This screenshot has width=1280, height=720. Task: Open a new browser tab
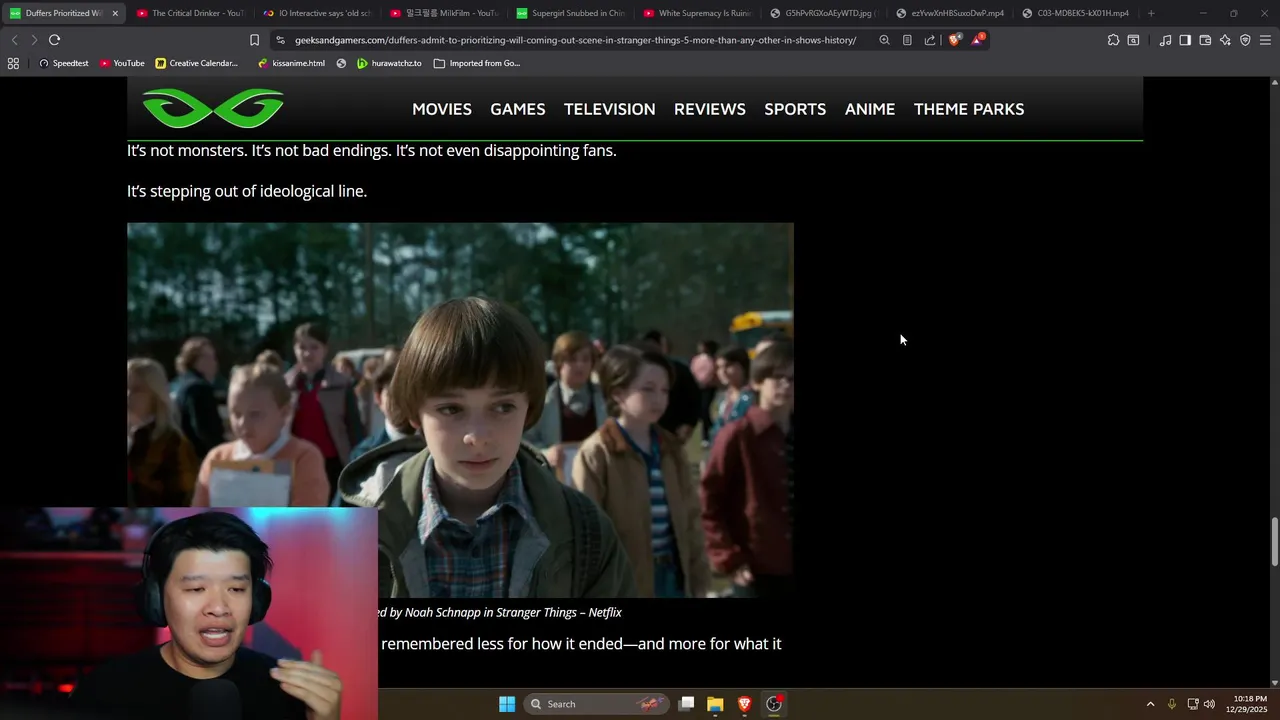tap(1151, 13)
